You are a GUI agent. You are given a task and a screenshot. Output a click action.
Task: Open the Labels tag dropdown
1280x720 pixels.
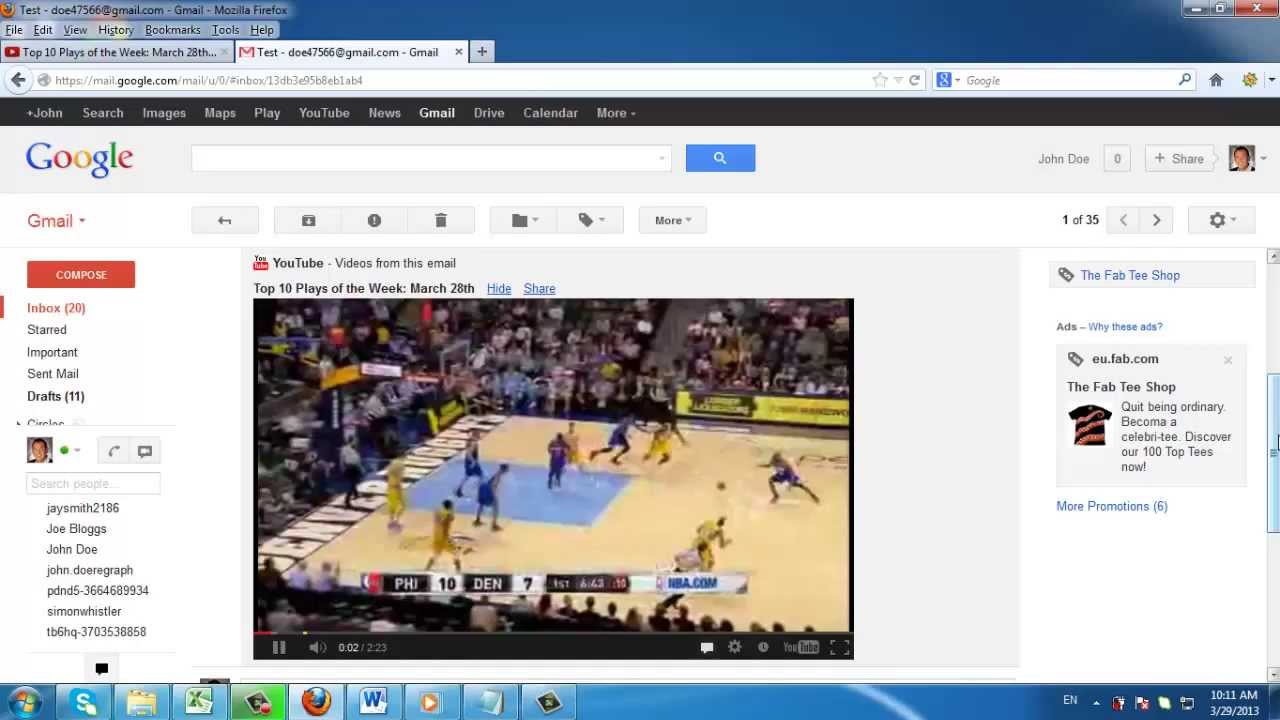[x=591, y=220]
